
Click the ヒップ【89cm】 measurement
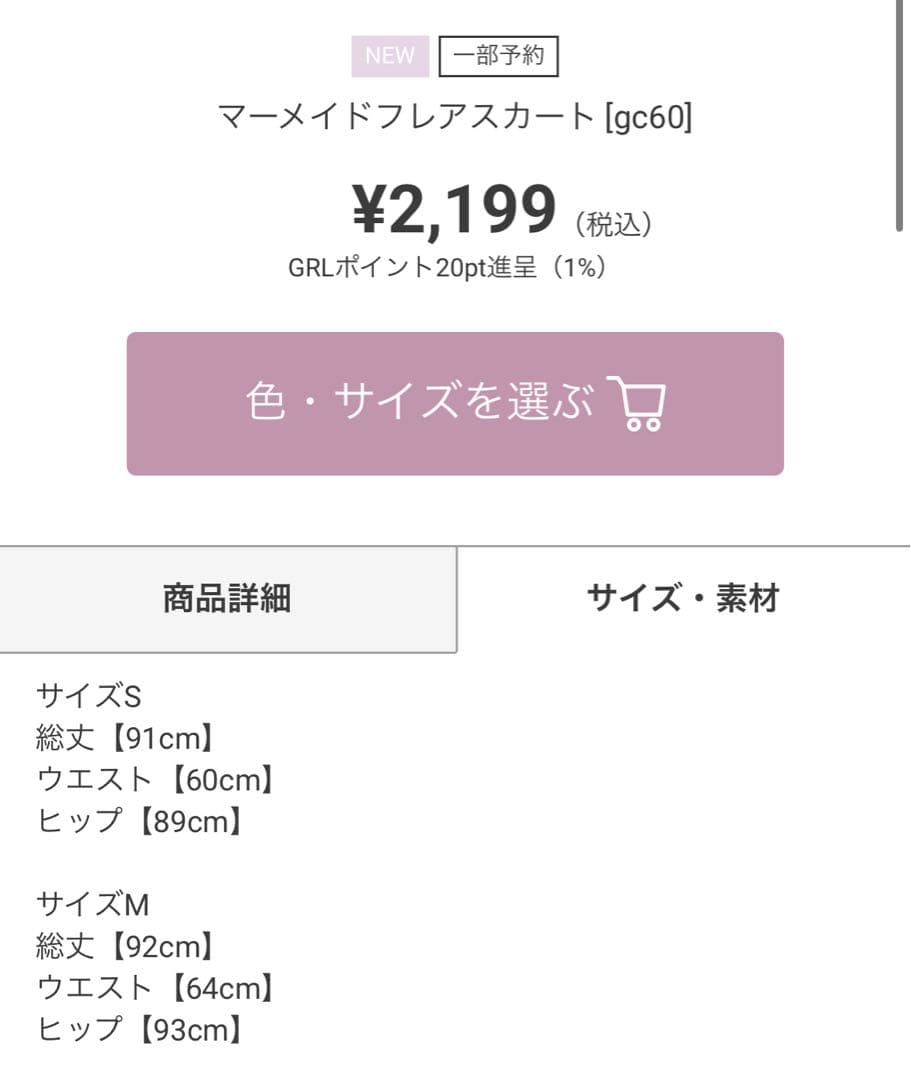click(x=140, y=821)
